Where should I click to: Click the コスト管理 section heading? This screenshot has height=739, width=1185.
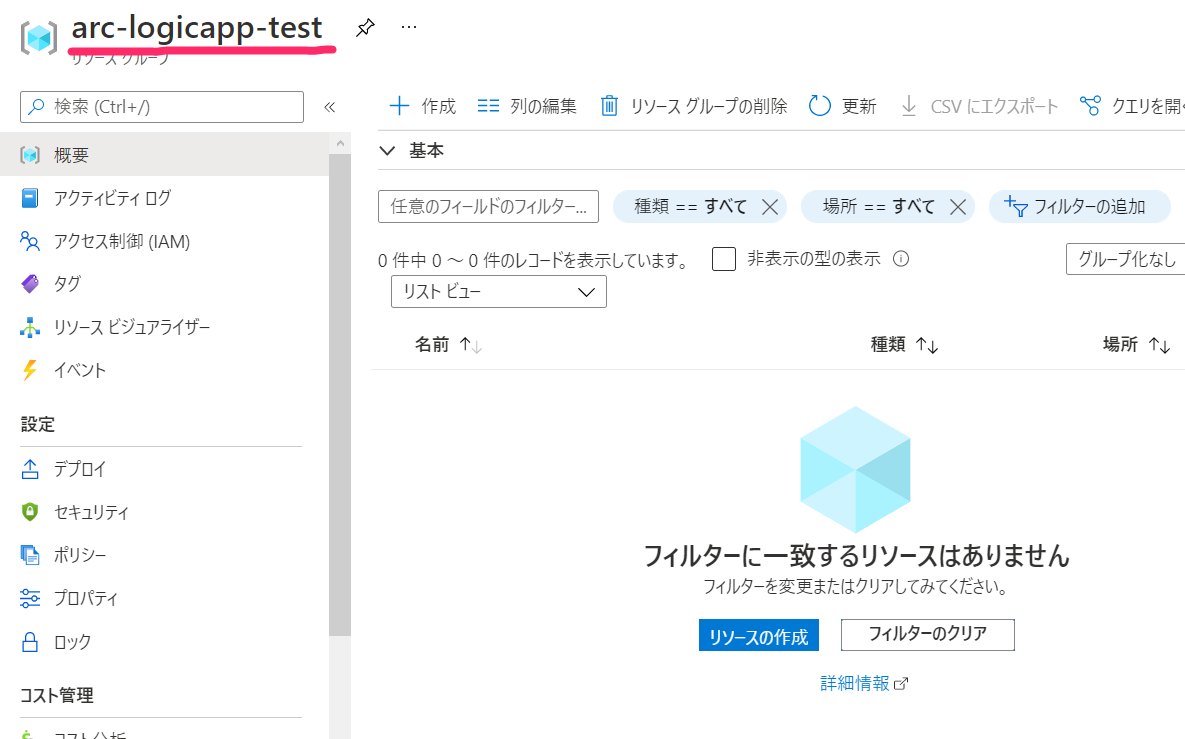[57, 695]
